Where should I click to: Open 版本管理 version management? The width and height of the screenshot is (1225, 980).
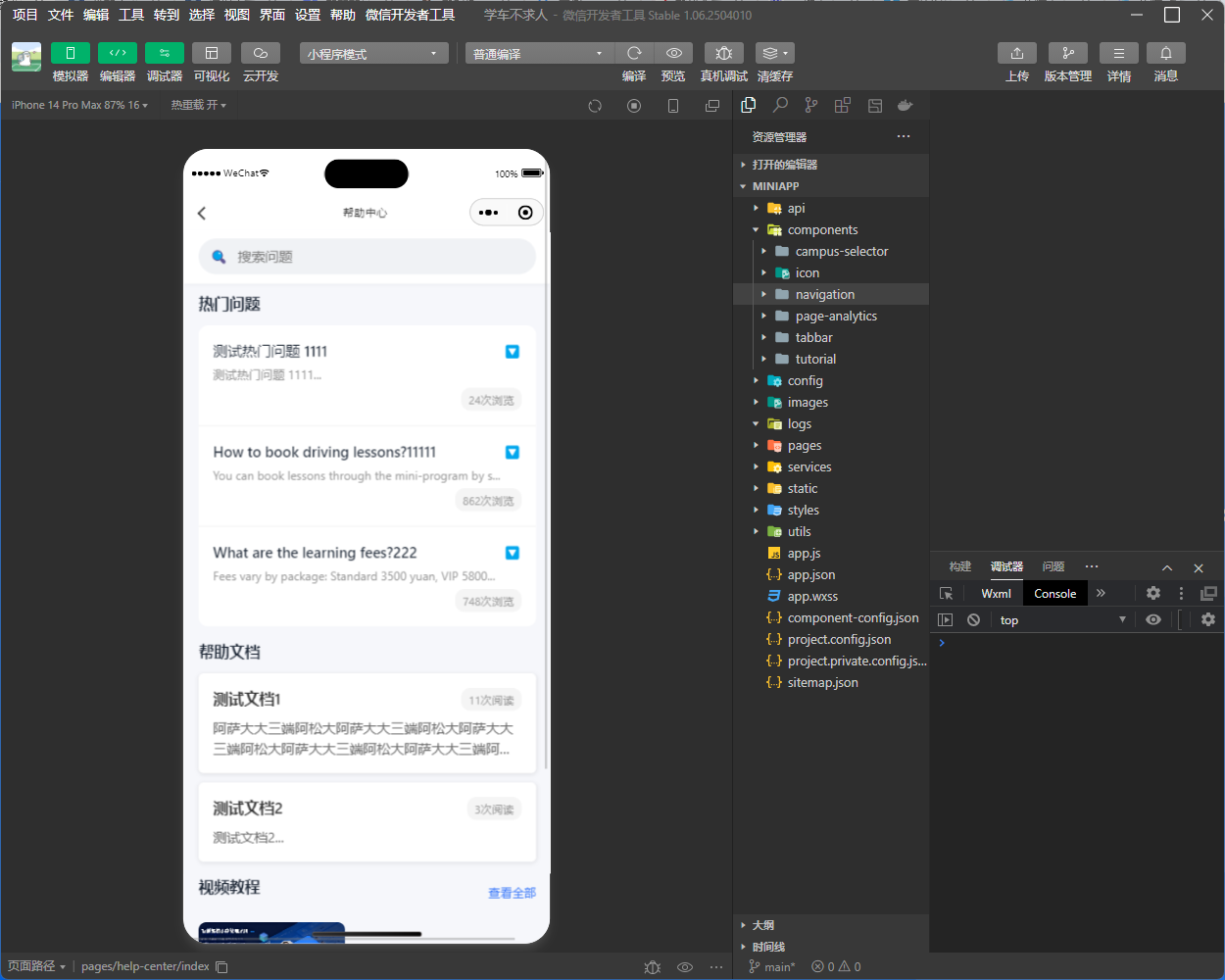tap(1067, 53)
